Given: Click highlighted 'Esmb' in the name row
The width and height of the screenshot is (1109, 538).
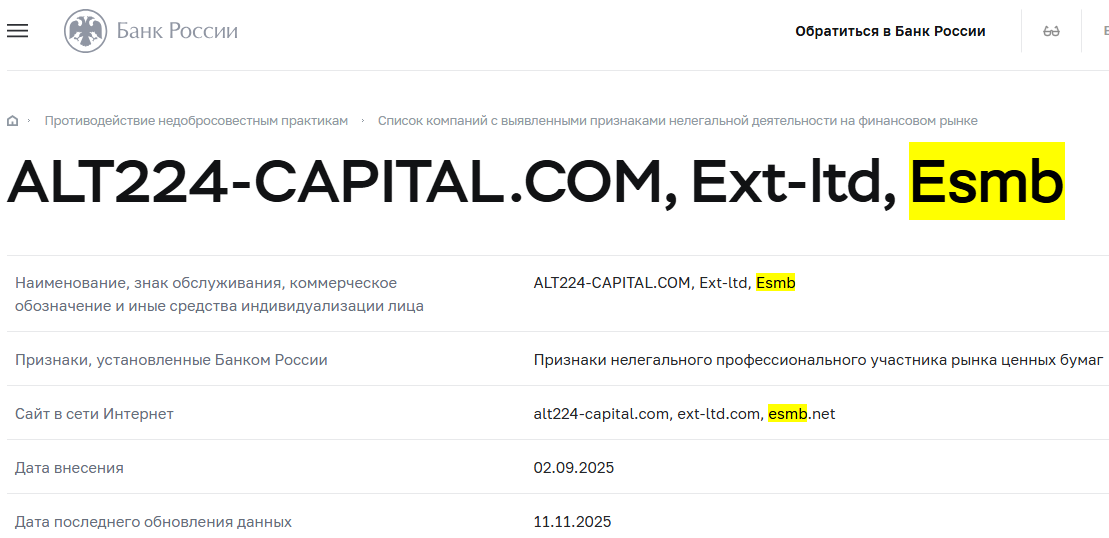Looking at the screenshot, I should click(x=776, y=283).
